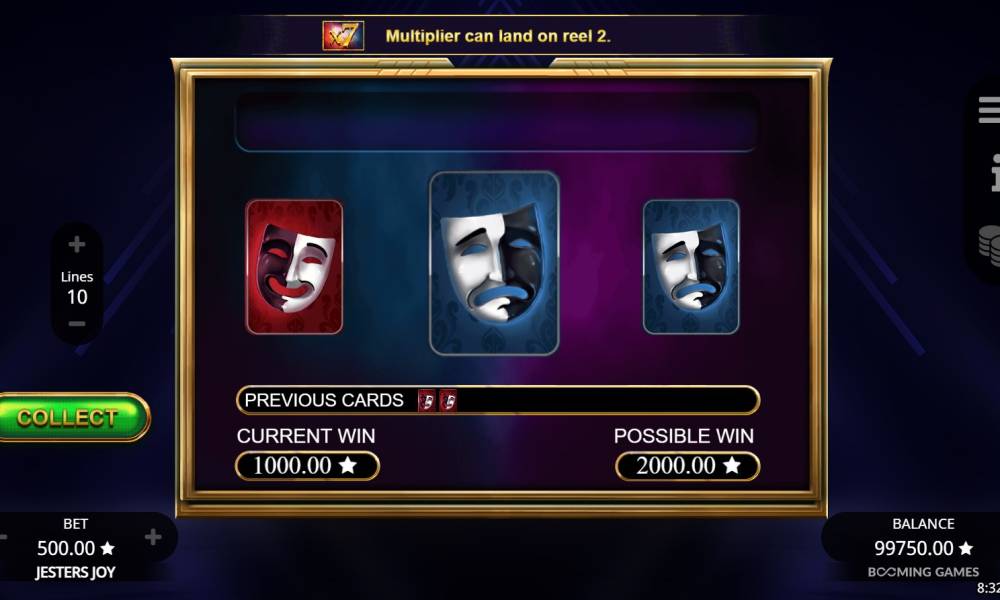
Task: Pick the small blue sad mask card
Action: coord(691,267)
